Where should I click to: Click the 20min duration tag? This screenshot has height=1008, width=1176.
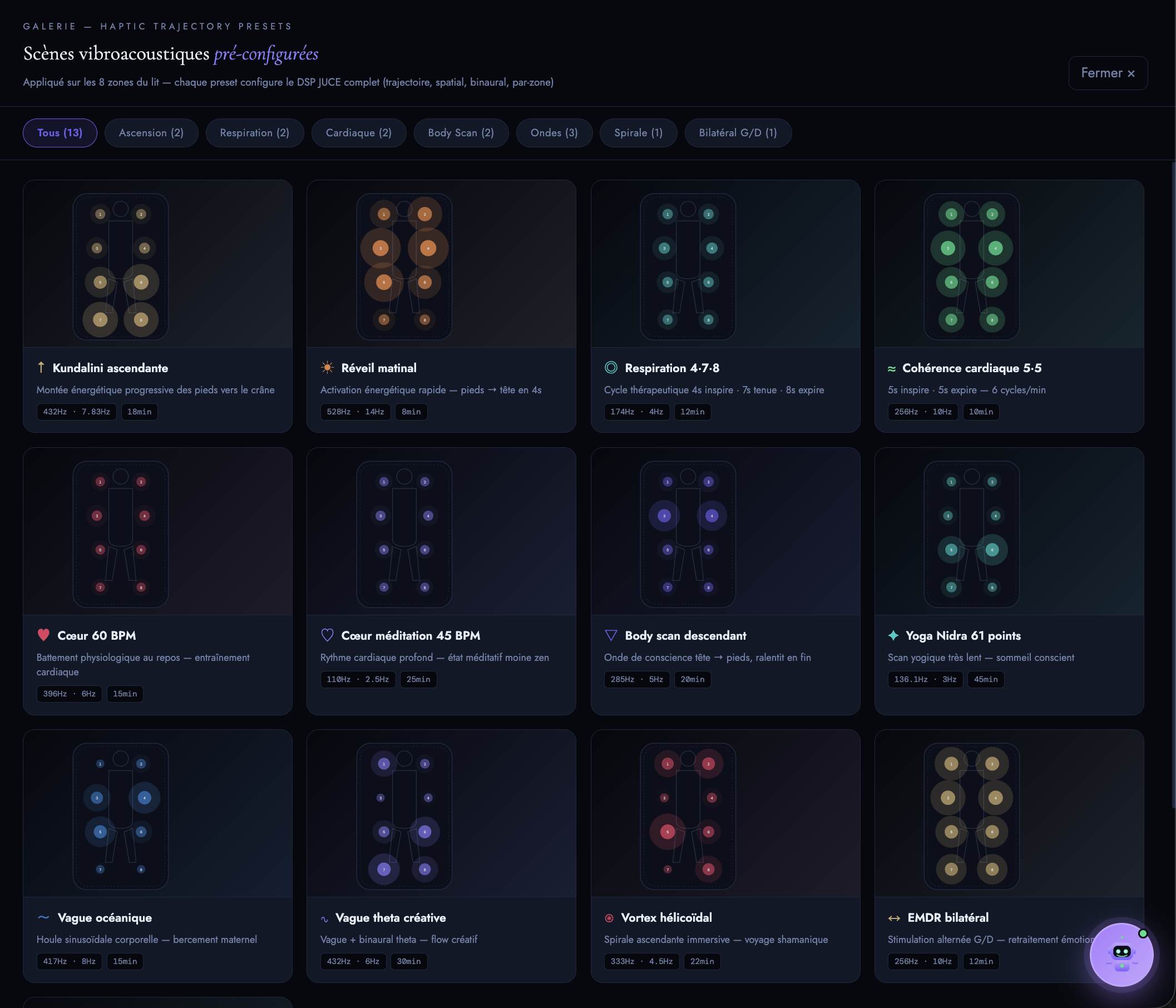click(x=693, y=679)
